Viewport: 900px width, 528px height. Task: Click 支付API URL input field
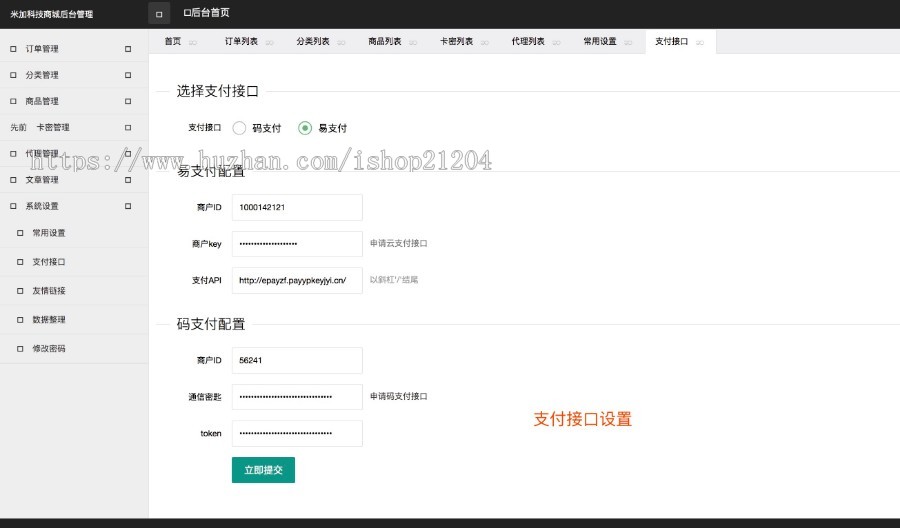(x=297, y=280)
